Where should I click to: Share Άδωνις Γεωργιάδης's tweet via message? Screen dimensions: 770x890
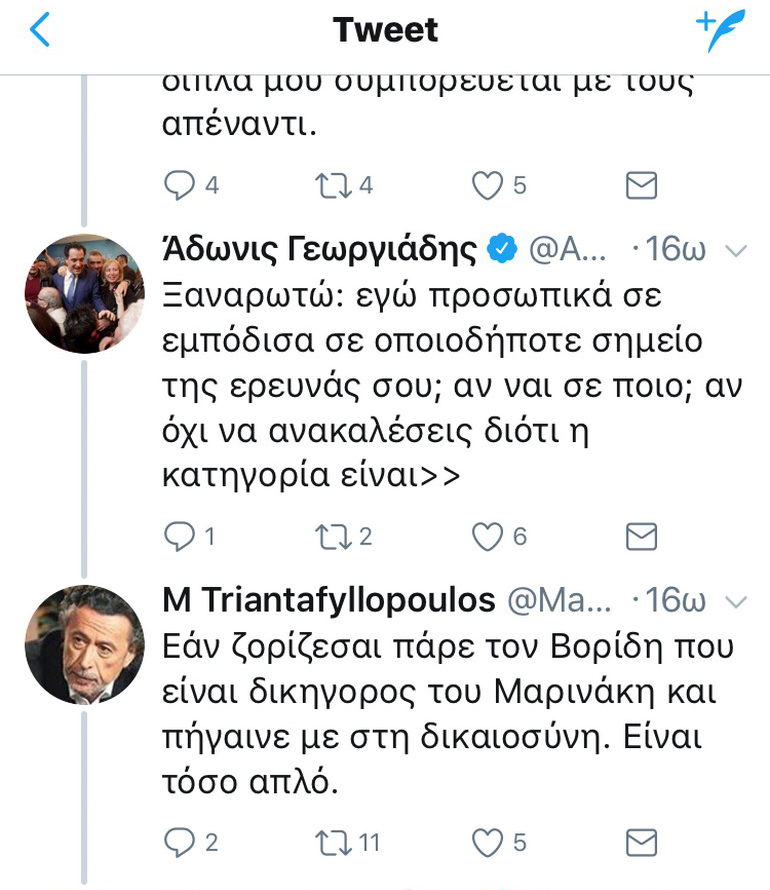click(640, 537)
